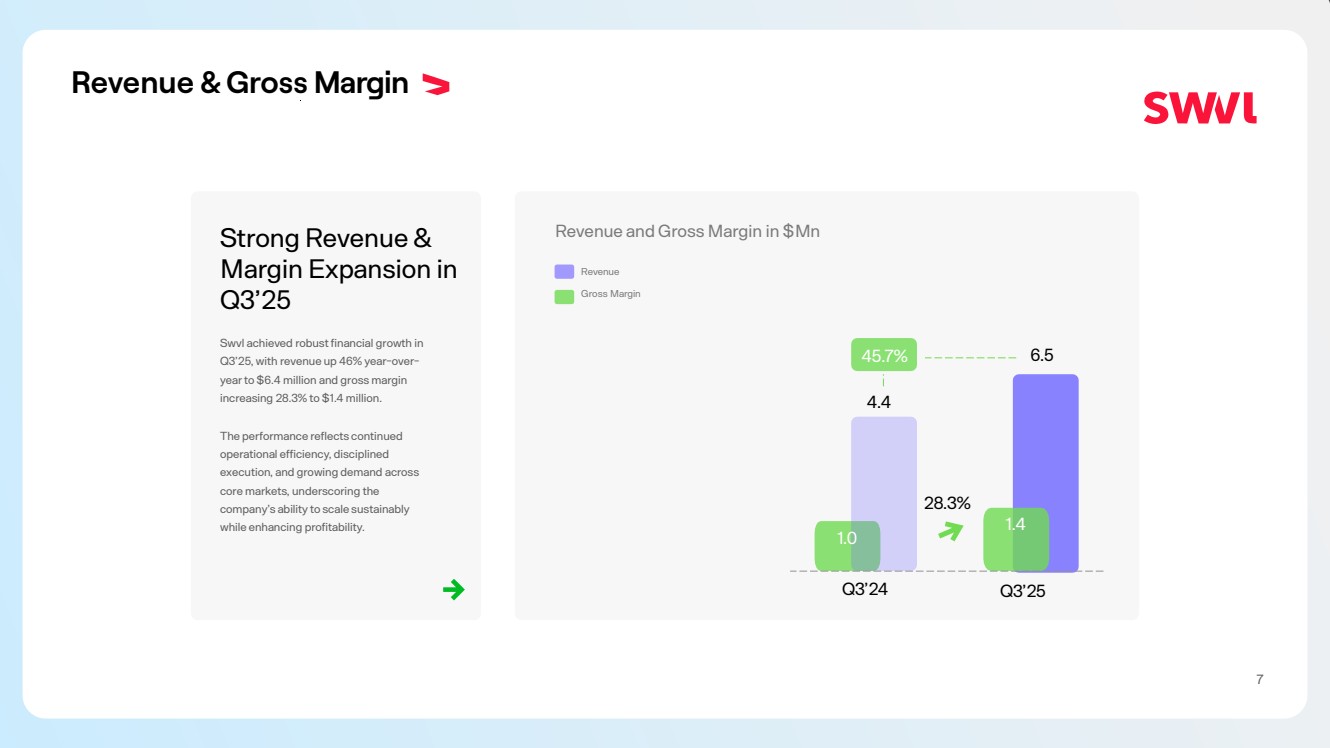Viewport: 1330px width, 748px height.
Task: Select the 45.7% green percentage badge
Action: [x=884, y=356]
